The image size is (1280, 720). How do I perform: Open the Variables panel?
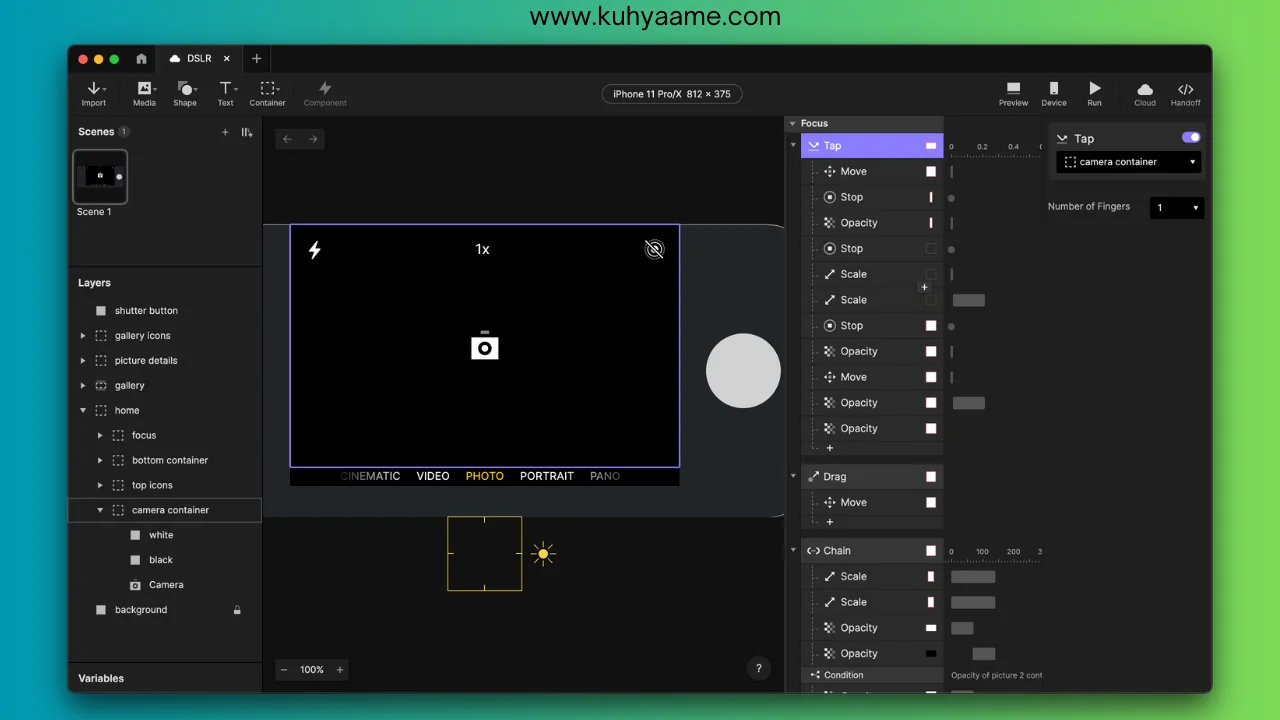[x=101, y=678]
